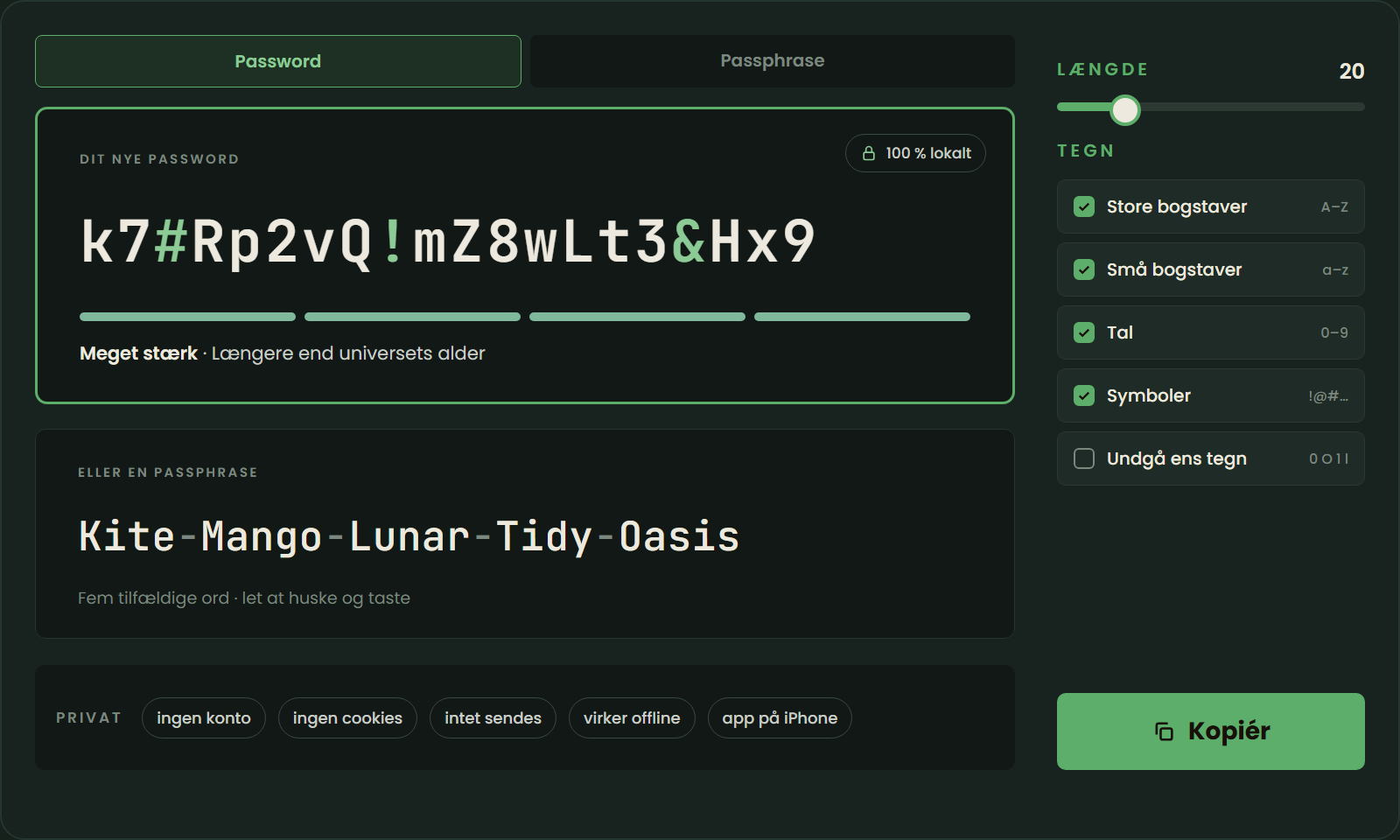Uncheck the Små bogstaver checkbox
The height and width of the screenshot is (840, 1400).
(1084, 269)
